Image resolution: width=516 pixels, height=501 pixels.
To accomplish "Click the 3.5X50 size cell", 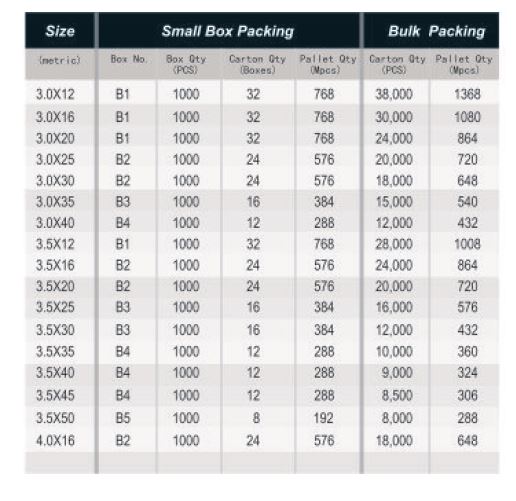I will 55,418.
